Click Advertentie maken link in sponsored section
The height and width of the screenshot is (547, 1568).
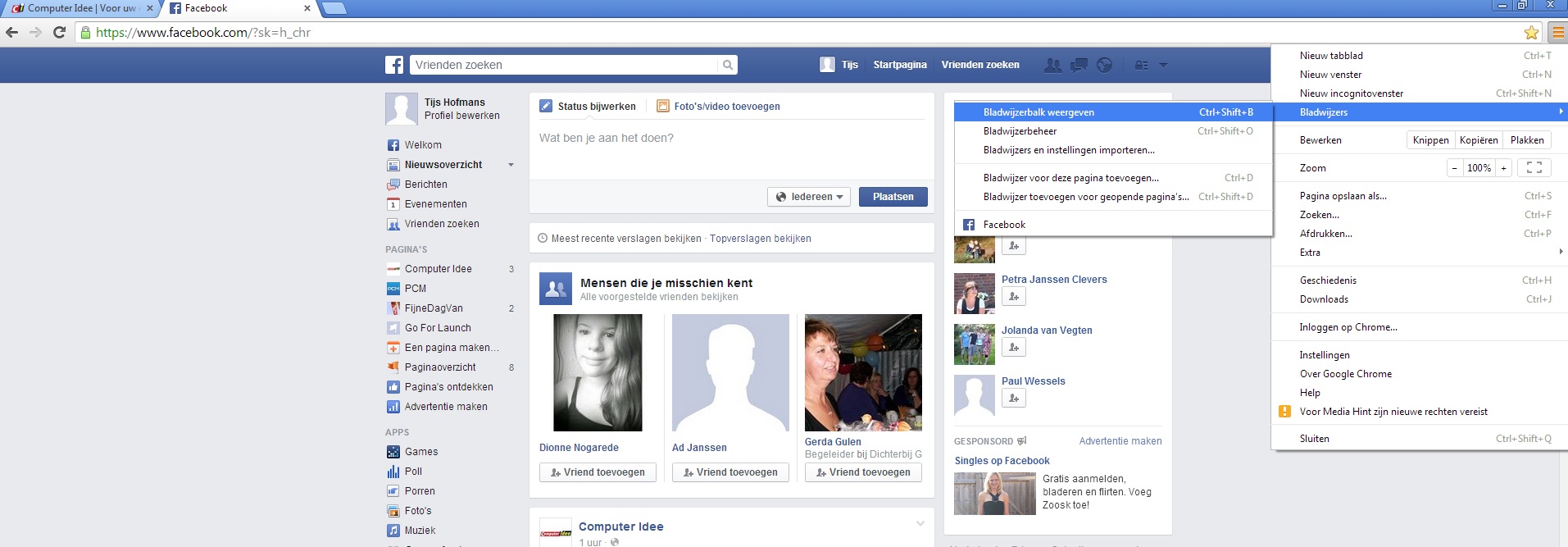[x=1120, y=441]
